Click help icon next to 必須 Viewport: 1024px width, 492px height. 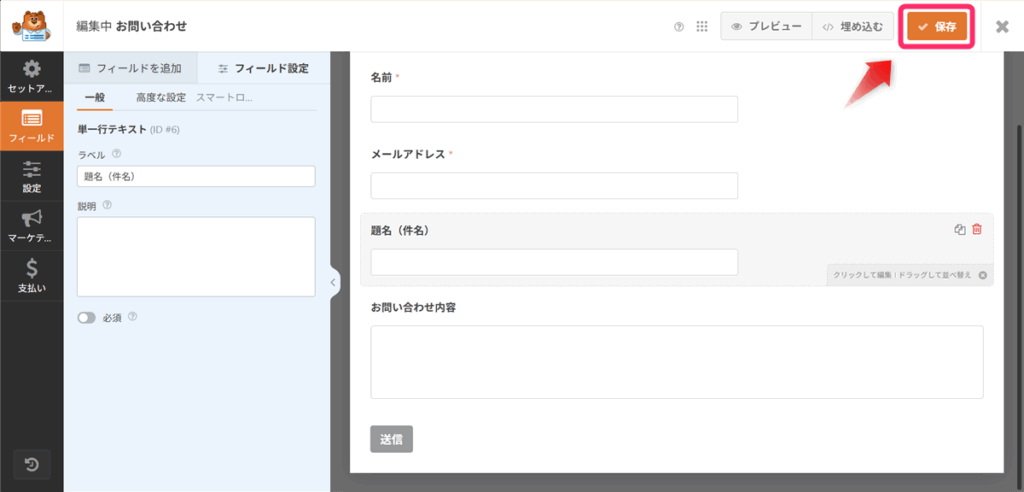[x=133, y=317]
